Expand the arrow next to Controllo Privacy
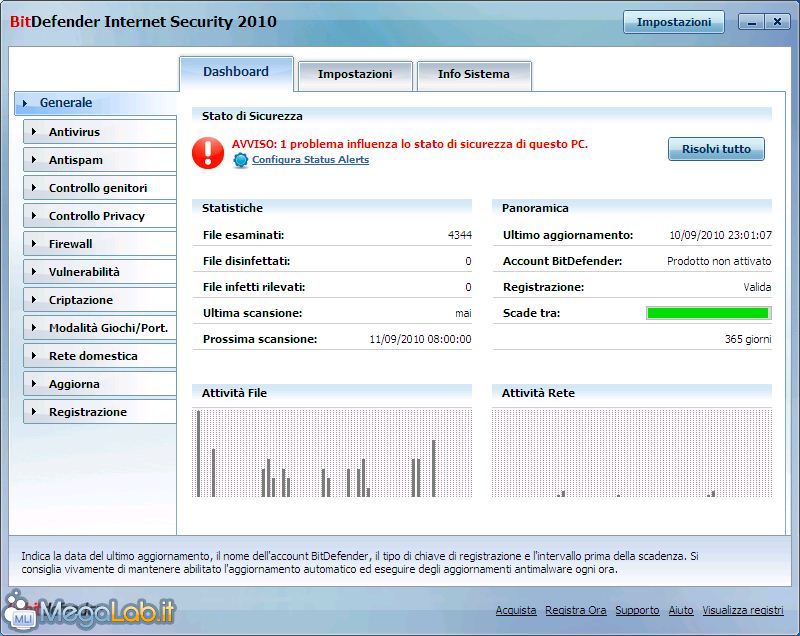Screen dimensions: 800x636 pyautogui.click(x=34, y=216)
